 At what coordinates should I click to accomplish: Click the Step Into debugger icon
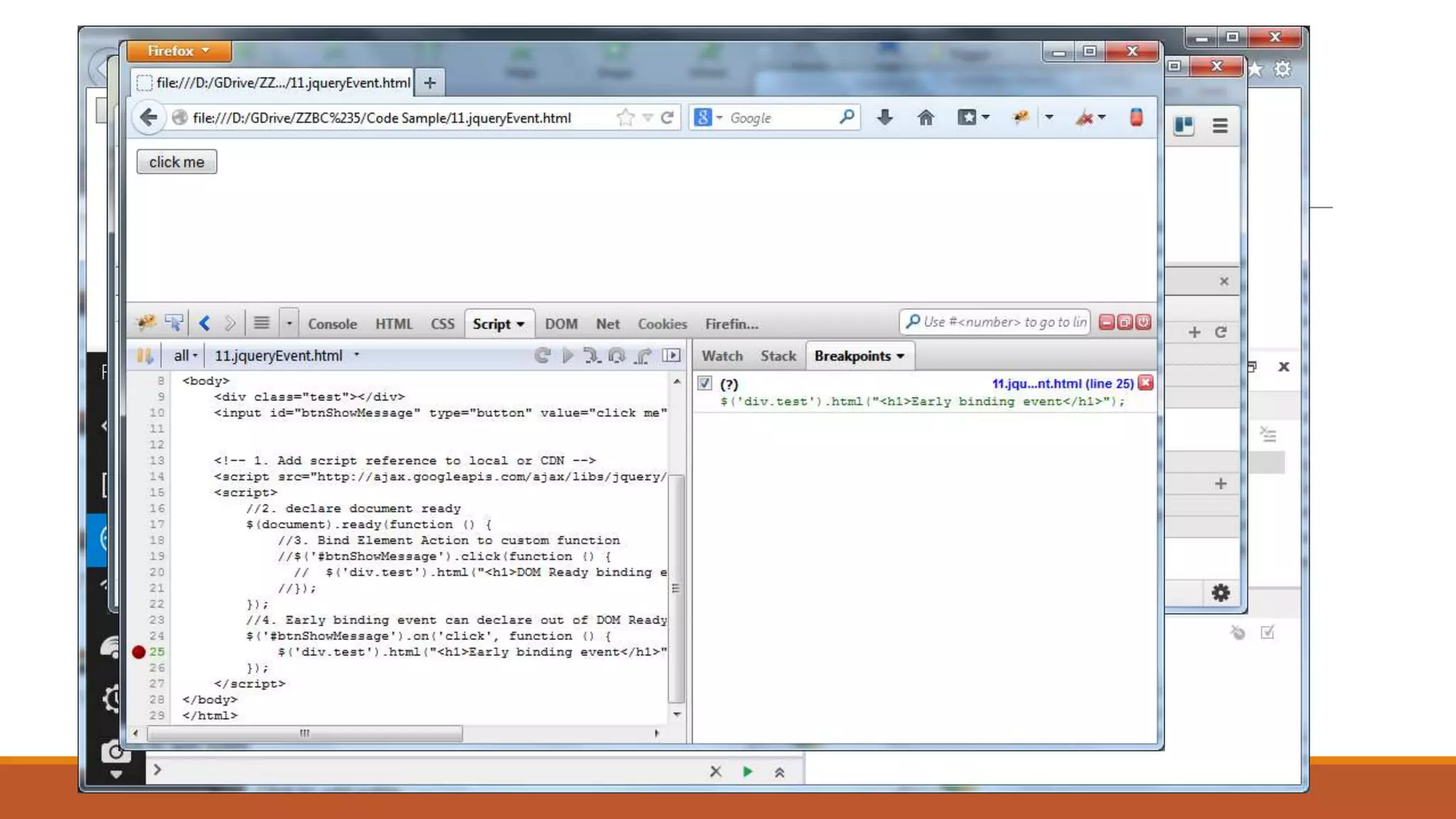(x=591, y=355)
